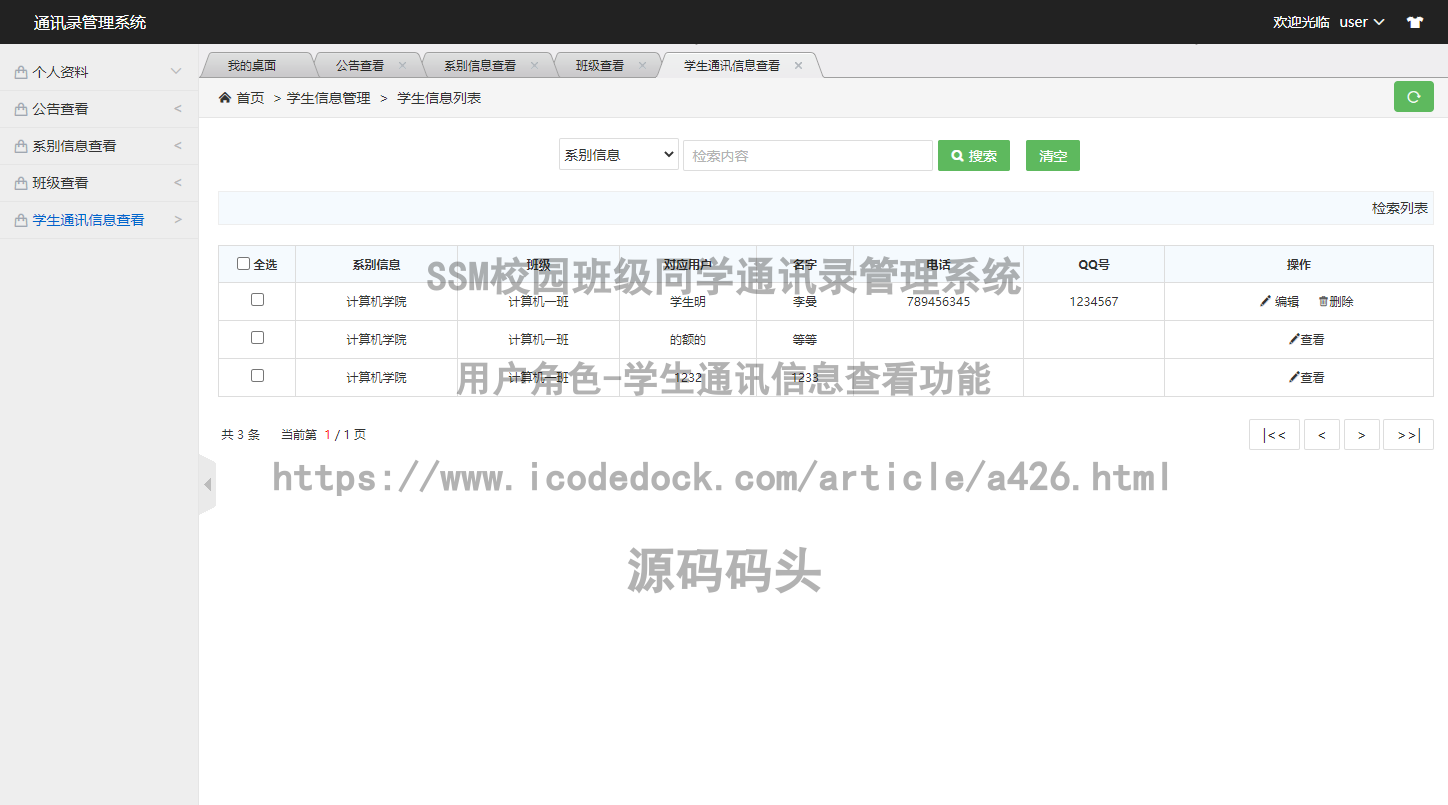Click the green refresh icon above the list

(x=1414, y=96)
